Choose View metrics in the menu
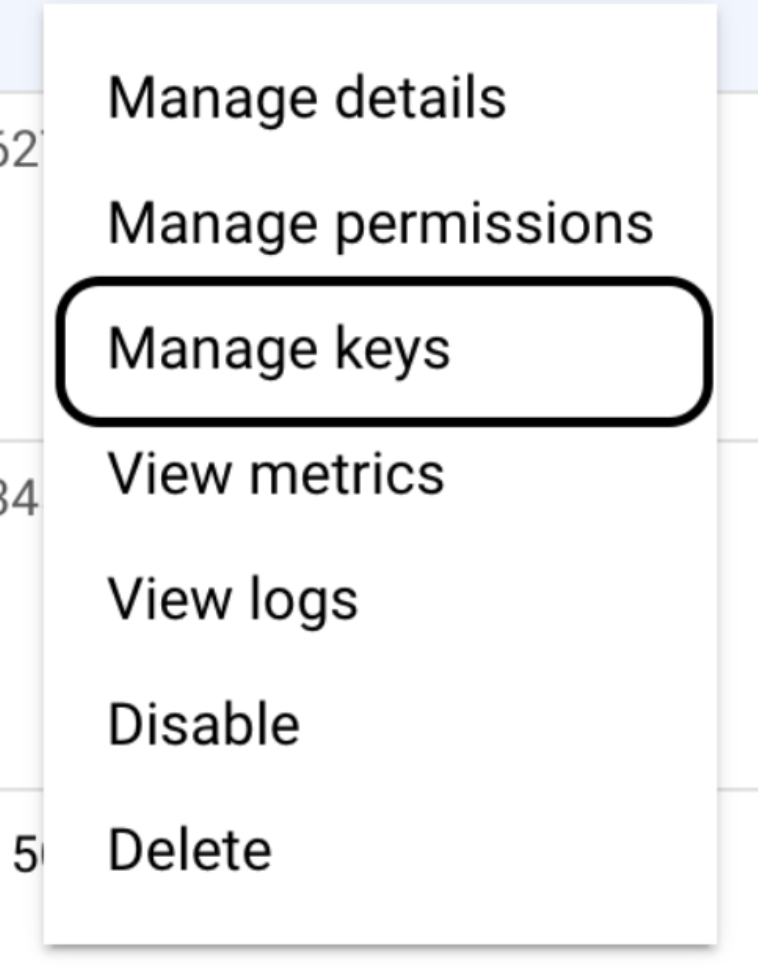The width and height of the screenshot is (758, 966). pyautogui.click(x=275, y=474)
